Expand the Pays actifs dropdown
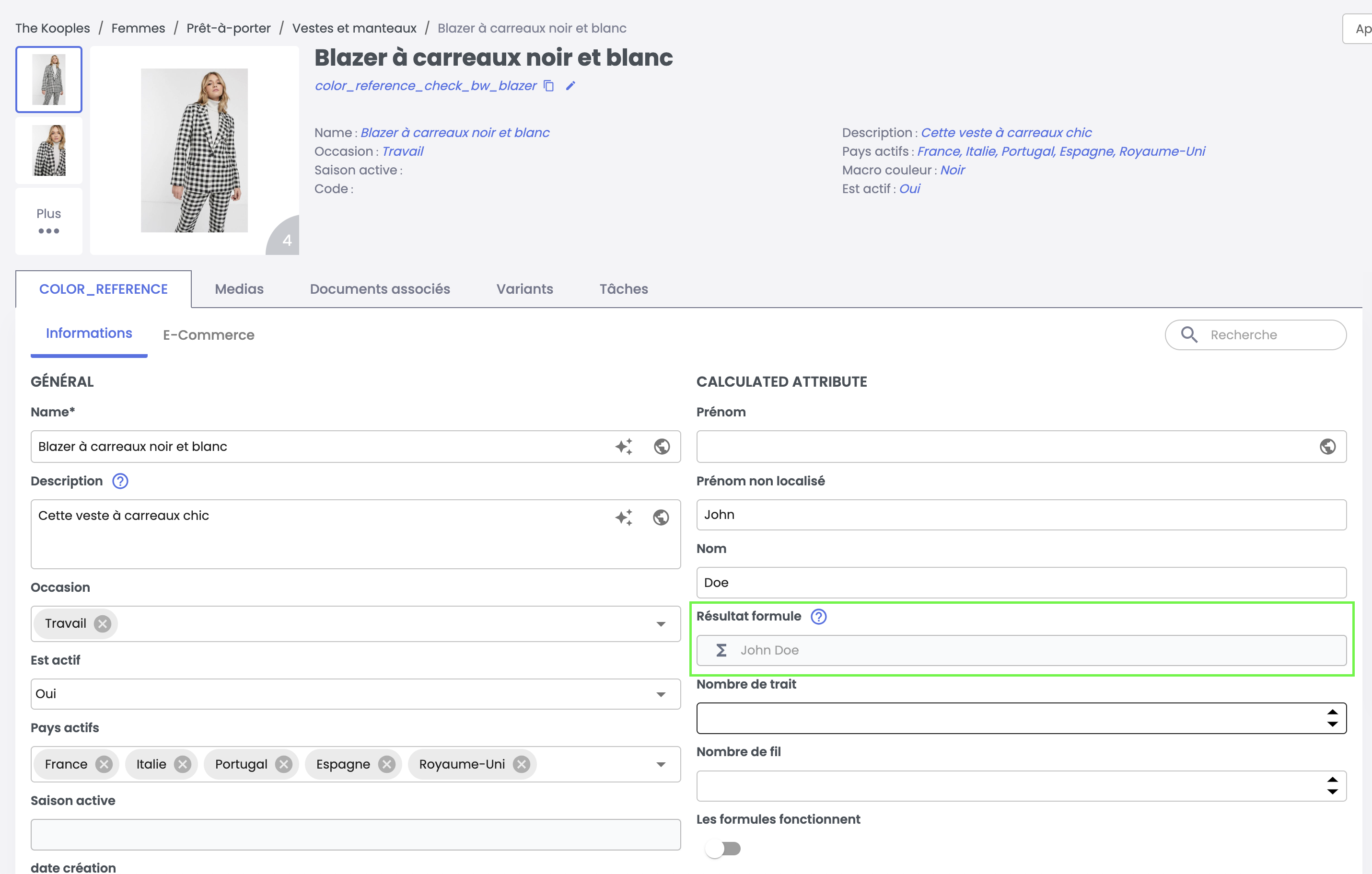 (x=661, y=764)
